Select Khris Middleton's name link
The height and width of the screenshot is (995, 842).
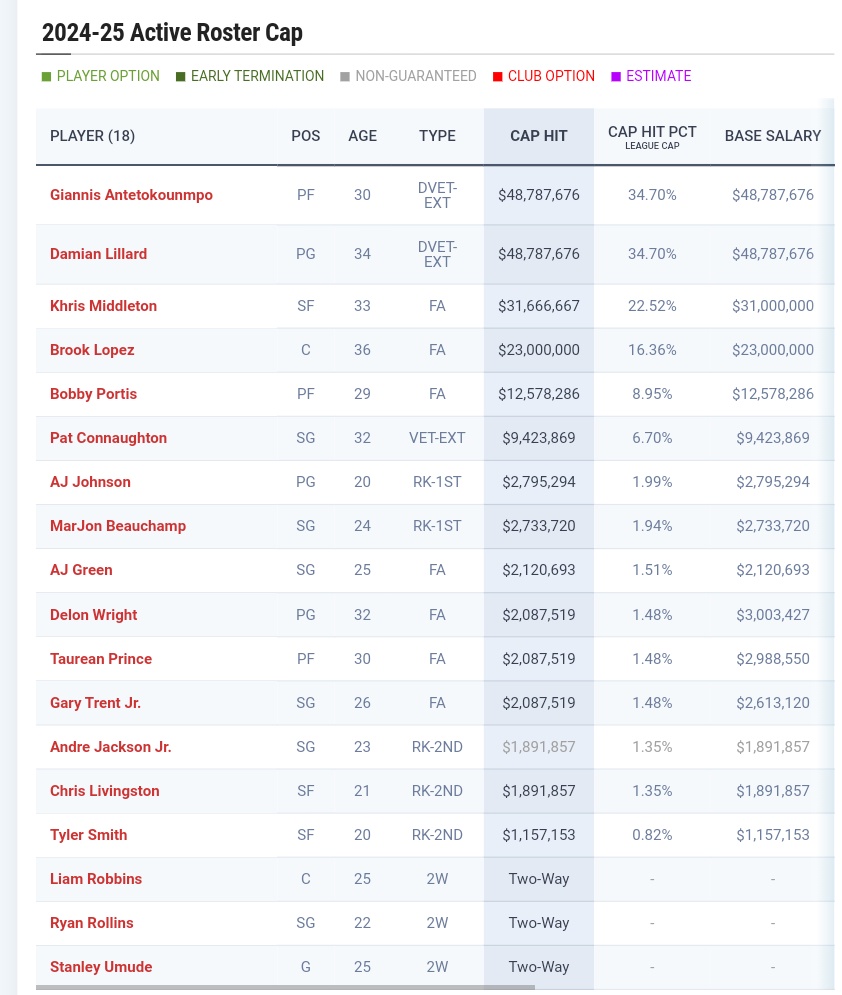tap(103, 306)
